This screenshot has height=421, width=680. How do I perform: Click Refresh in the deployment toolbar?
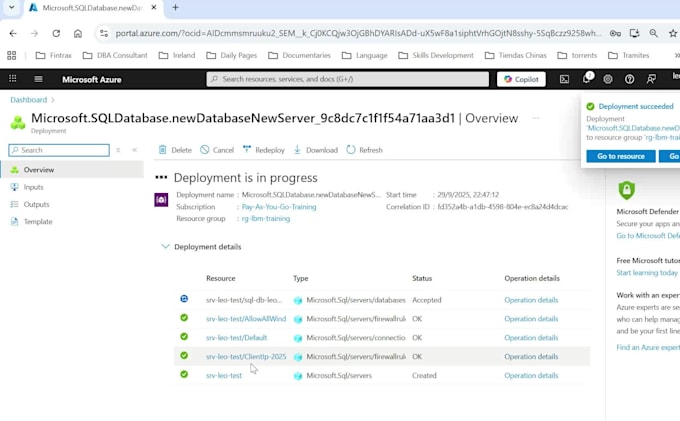pos(364,150)
